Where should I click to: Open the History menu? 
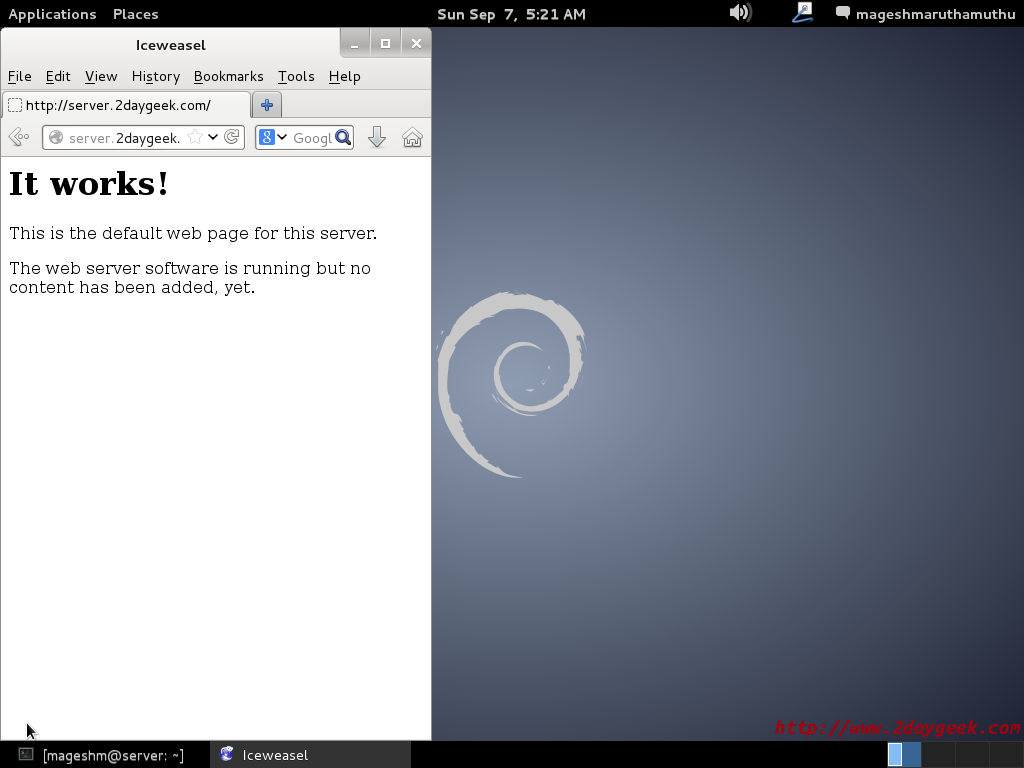155,76
